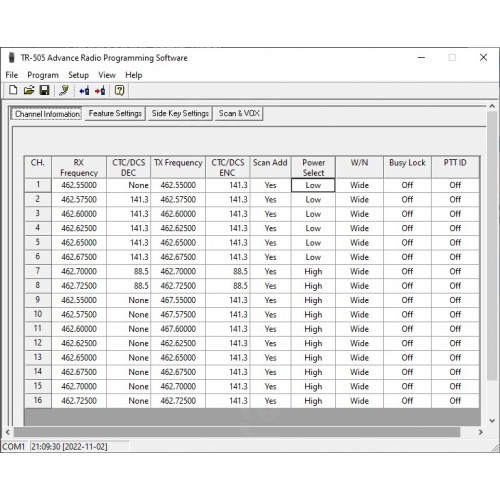Screen dimensions: 500x500
Task: Click channel 9 PTT ID Off cell
Action: pyautogui.click(x=455, y=300)
